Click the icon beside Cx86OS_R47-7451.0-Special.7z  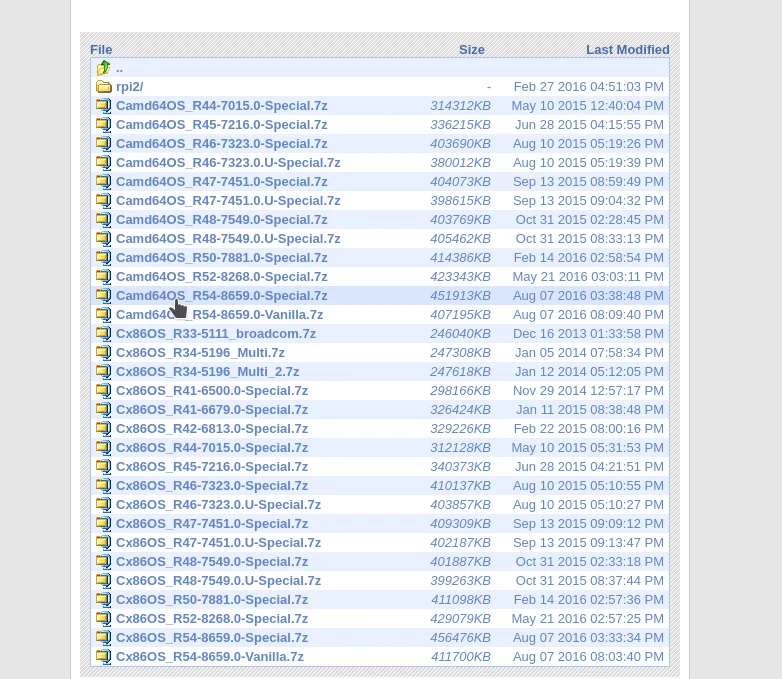104,524
